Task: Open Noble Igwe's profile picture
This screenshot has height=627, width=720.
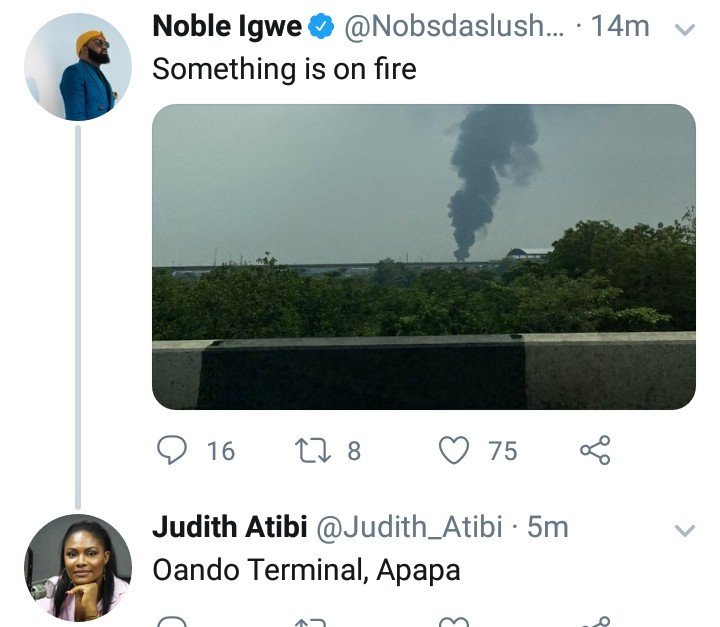Action: click(78, 67)
